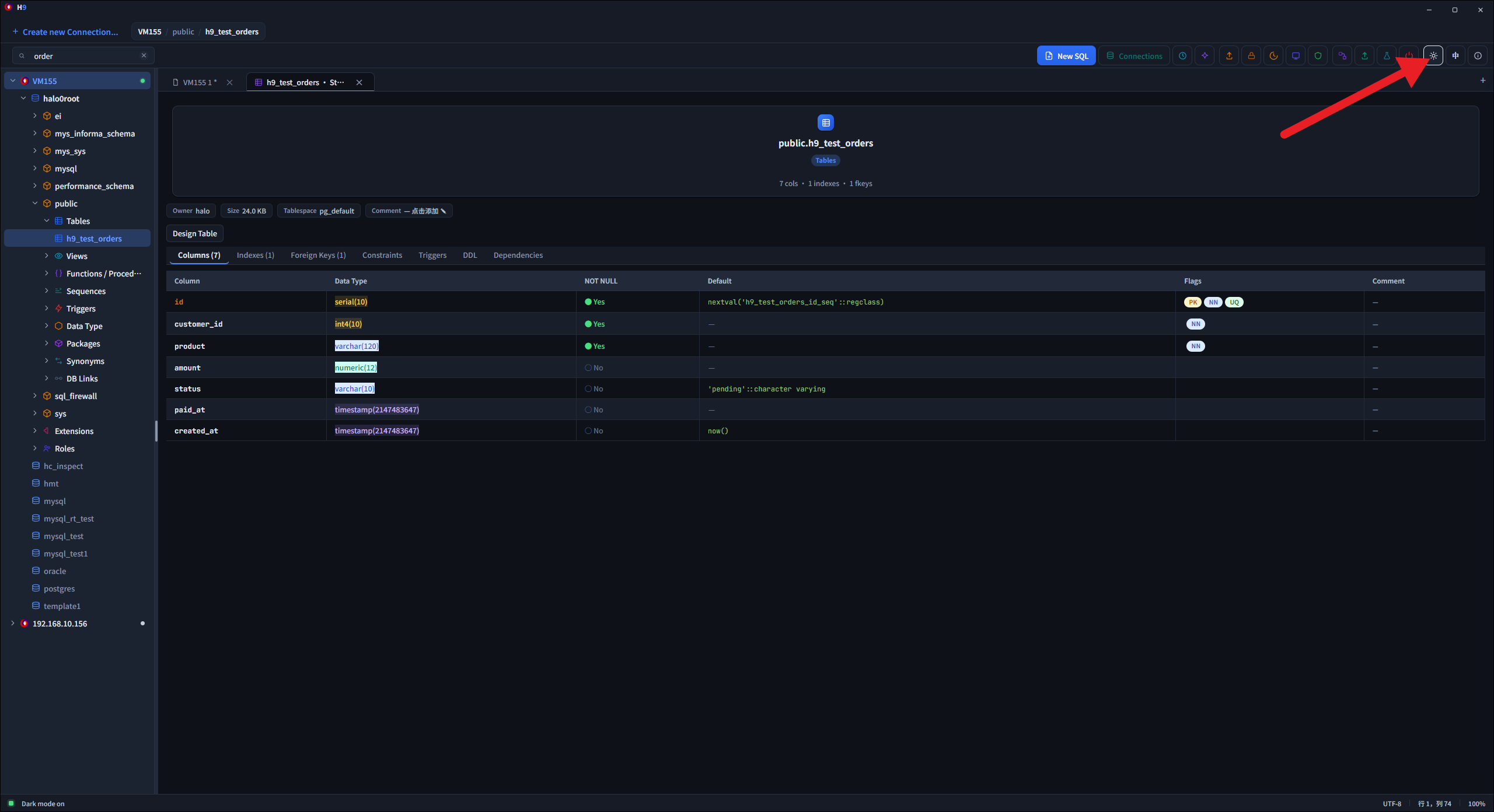This screenshot has height=812, width=1494.
Task: Select the h9_test_orders table in tree
Action: click(x=77, y=239)
